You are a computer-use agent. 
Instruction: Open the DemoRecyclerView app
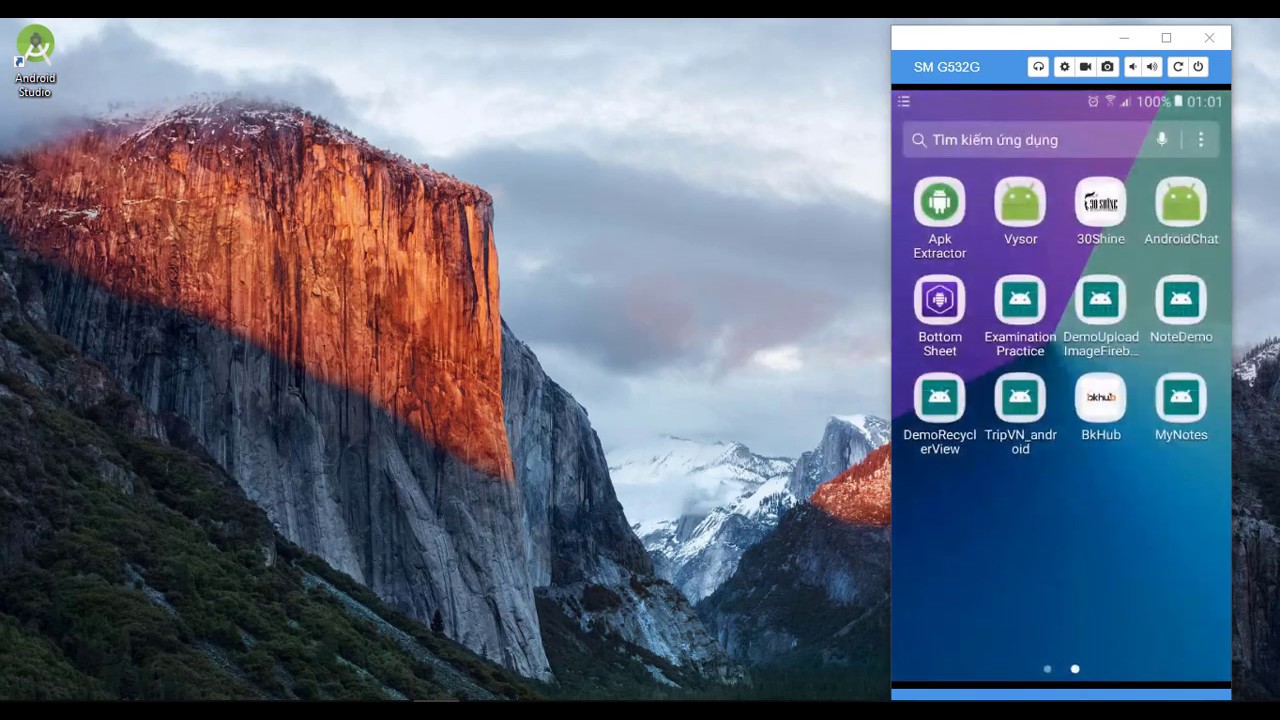(940, 414)
